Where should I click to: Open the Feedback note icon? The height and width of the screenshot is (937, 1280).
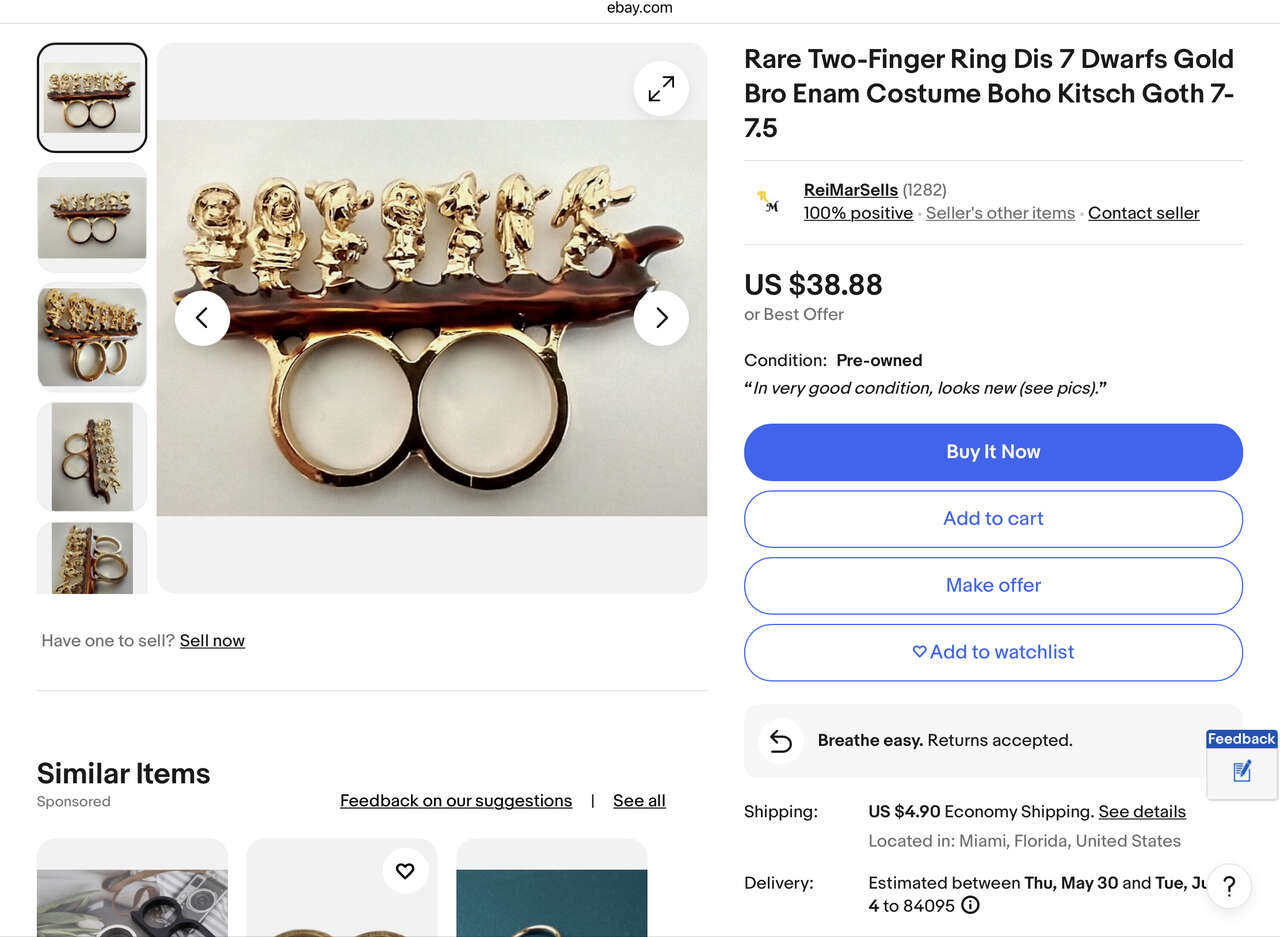[1242, 772]
